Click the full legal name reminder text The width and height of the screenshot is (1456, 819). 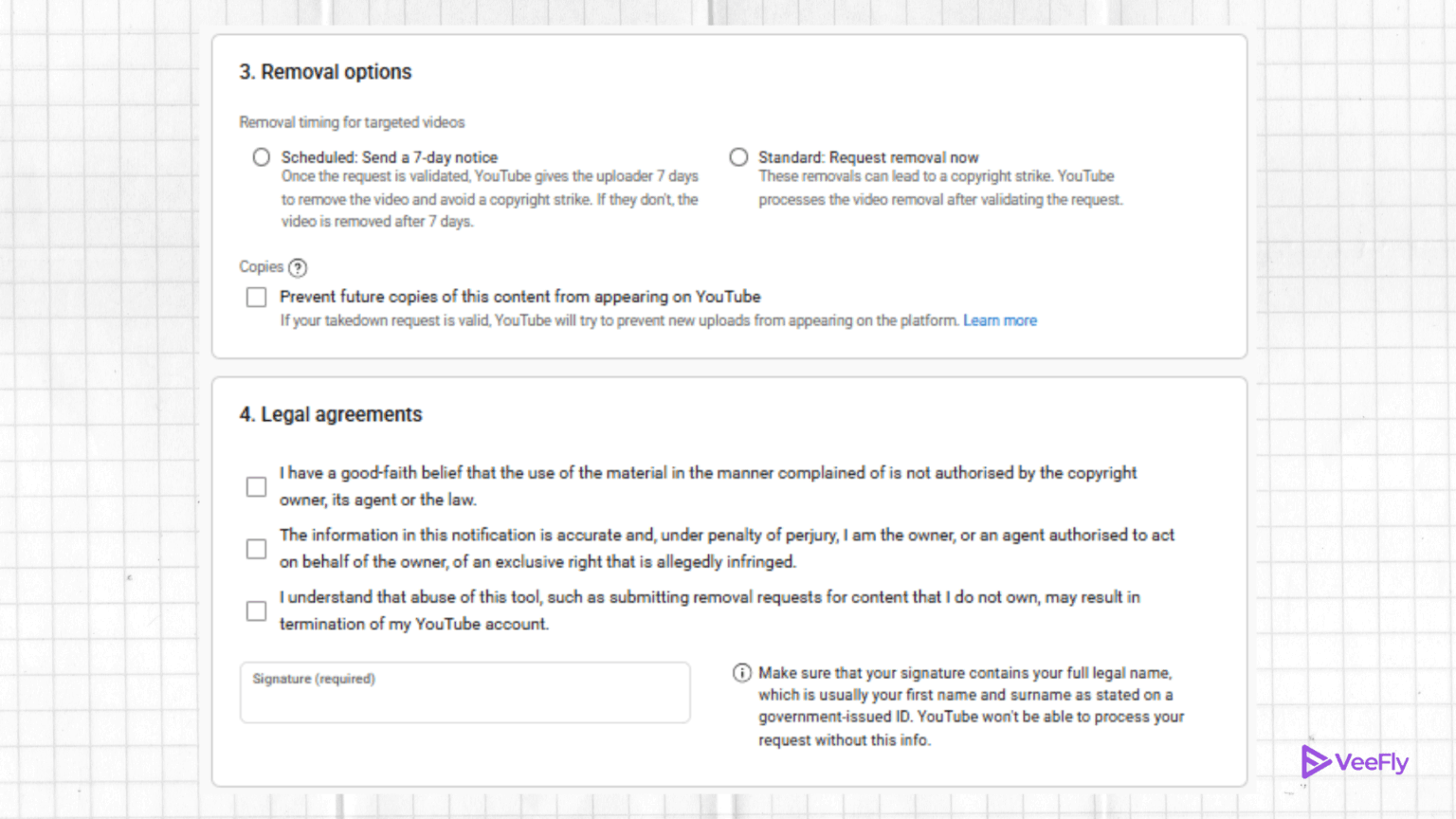(x=971, y=706)
